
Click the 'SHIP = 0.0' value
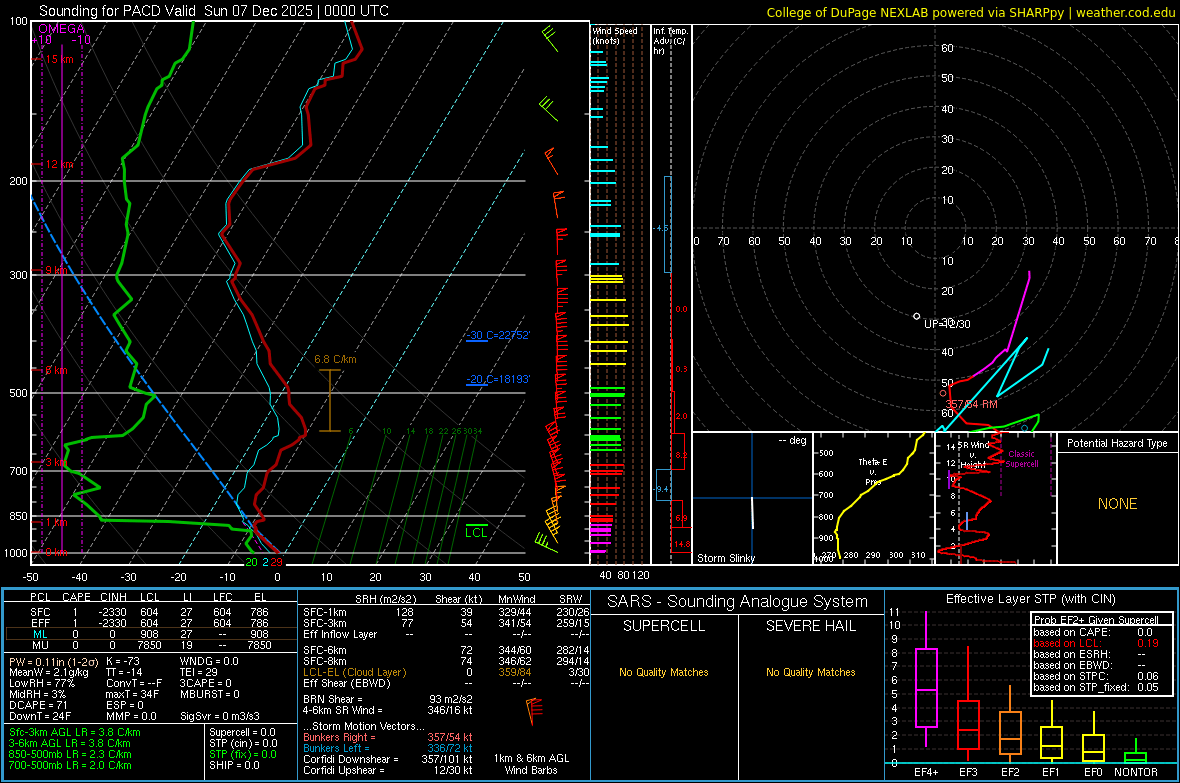click(234, 765)
